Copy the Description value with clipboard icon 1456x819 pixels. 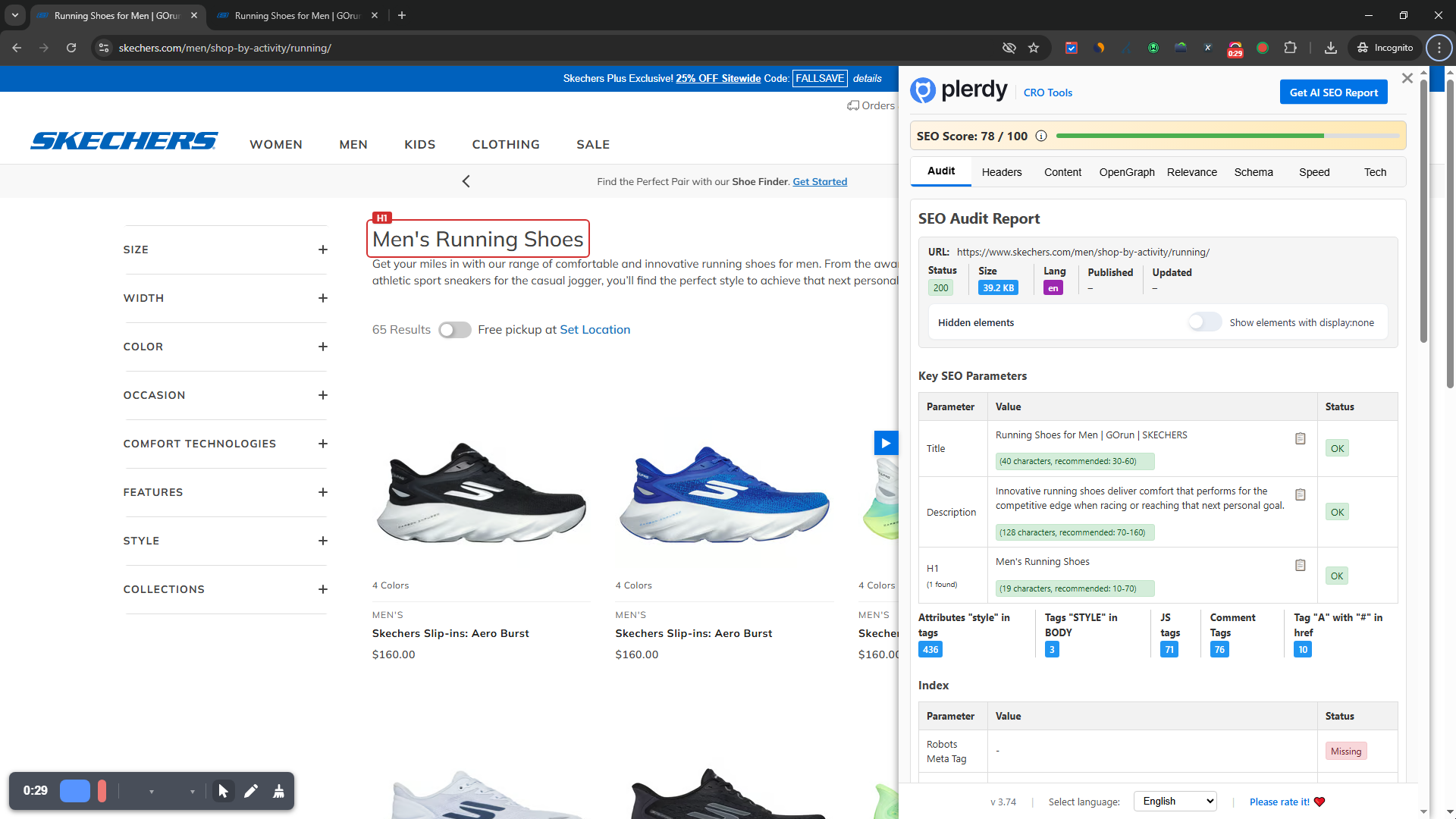click(1300, 495)
